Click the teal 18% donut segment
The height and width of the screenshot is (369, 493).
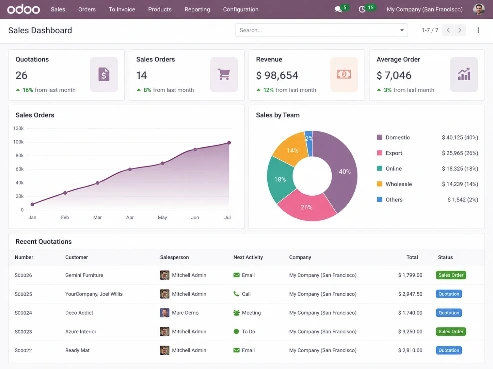pos(280,179)
